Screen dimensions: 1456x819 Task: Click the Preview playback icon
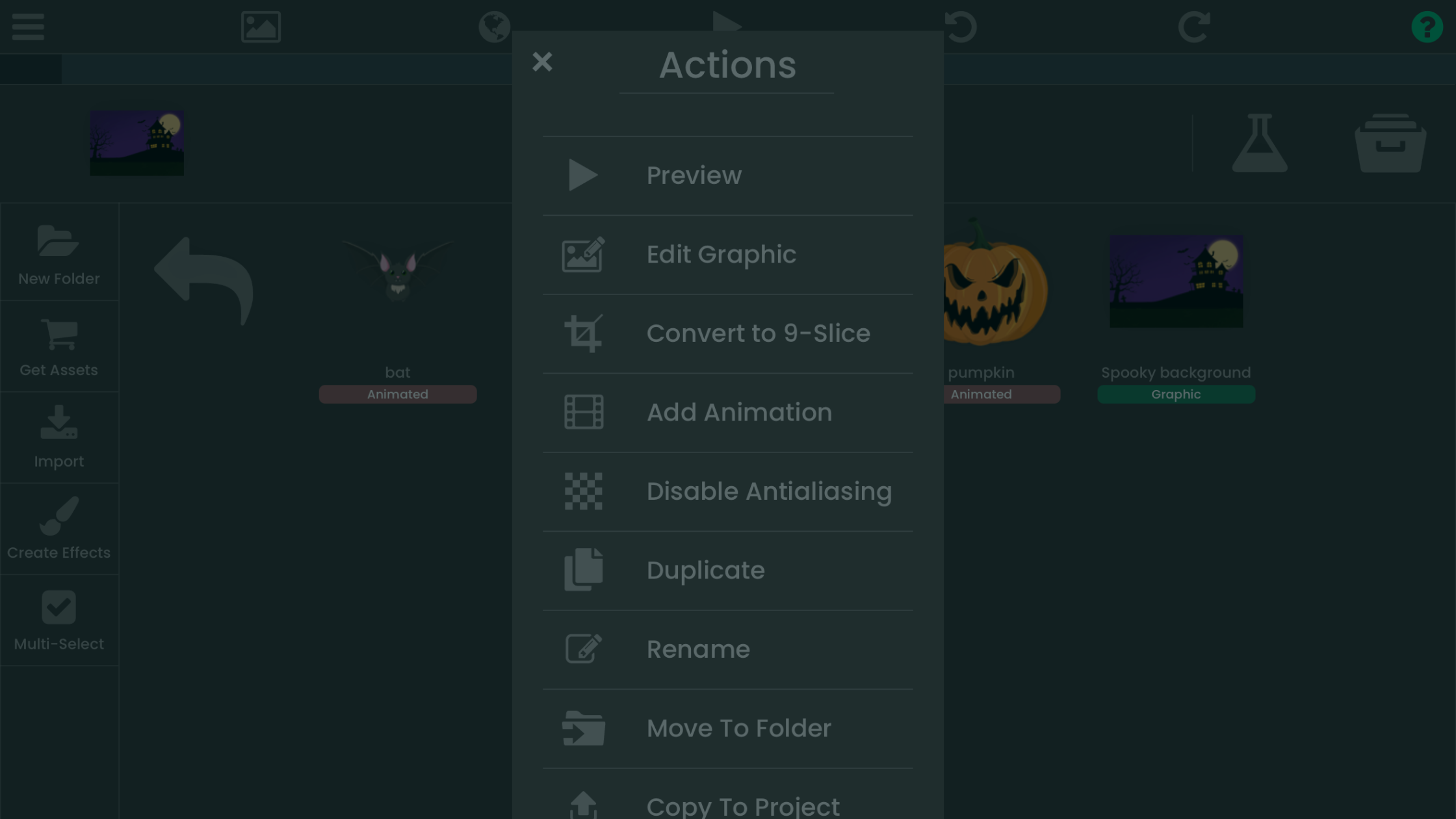tap(583, 175)
